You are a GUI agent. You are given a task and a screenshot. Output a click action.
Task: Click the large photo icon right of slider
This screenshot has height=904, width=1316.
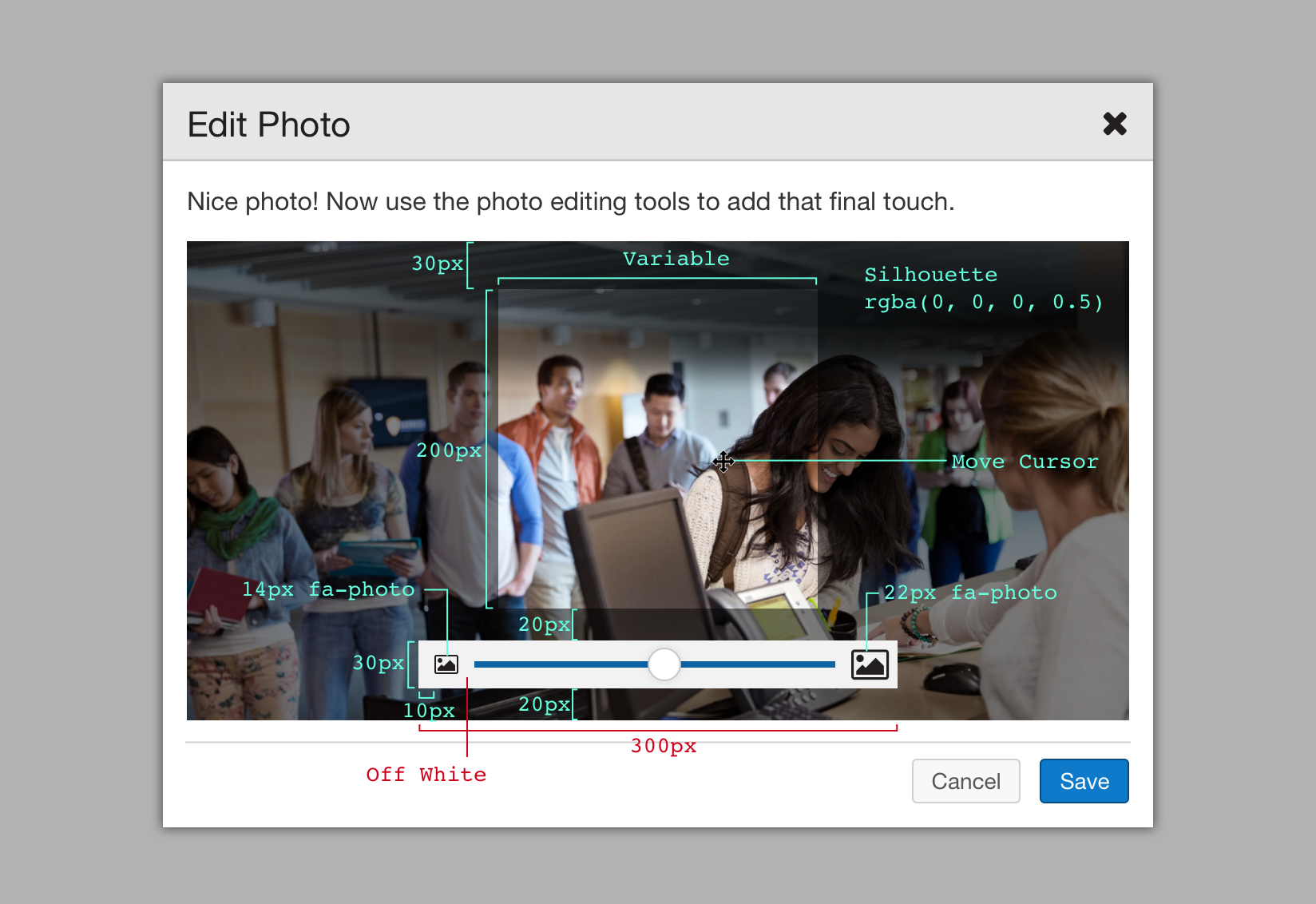(870, 664)
